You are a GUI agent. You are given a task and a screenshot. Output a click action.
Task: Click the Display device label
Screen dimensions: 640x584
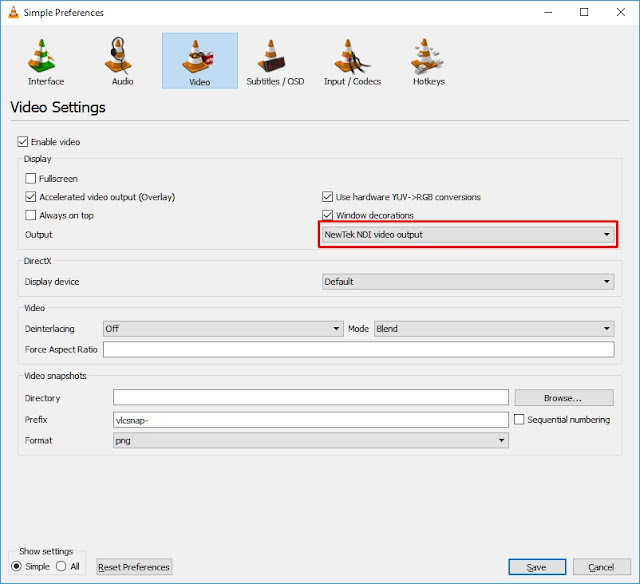click(x=52, y=282)
